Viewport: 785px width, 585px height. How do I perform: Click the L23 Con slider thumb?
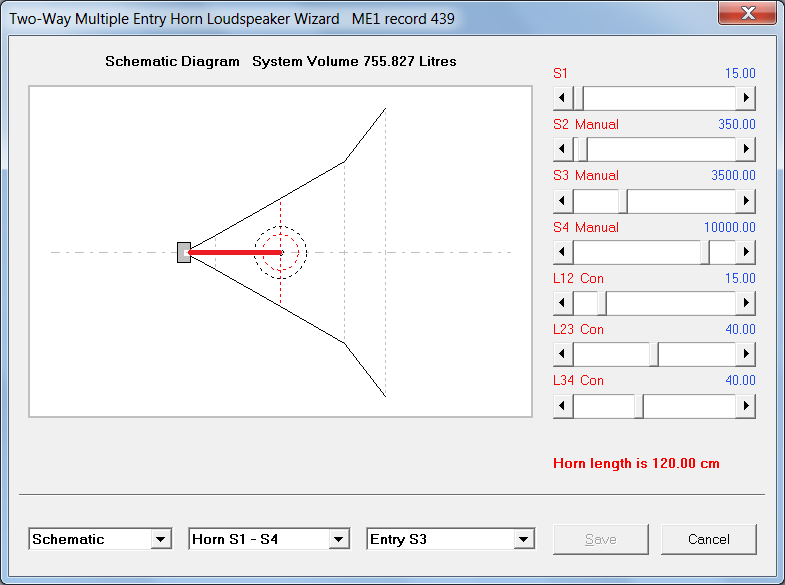[x=654, y=354]
